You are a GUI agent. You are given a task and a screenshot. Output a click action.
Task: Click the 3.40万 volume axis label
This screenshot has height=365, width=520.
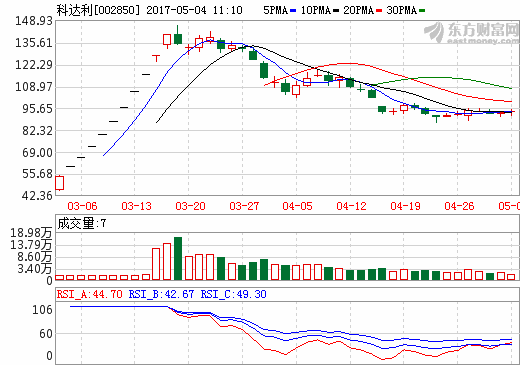pyautogui.click(x=35, y=269)
